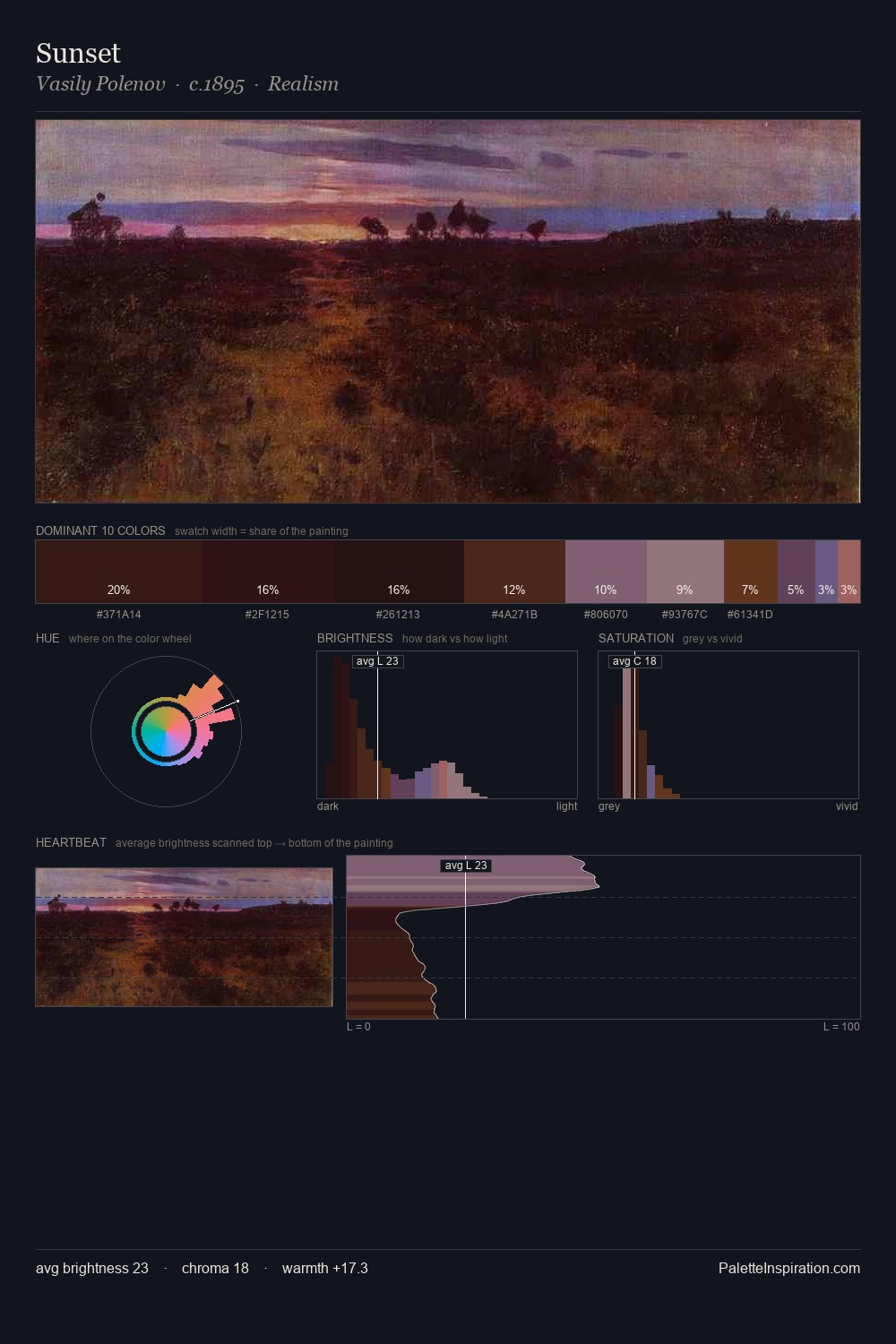896x1344 pixels.
Task: Click the 'Sunset' title
Action: pos(78,54)
